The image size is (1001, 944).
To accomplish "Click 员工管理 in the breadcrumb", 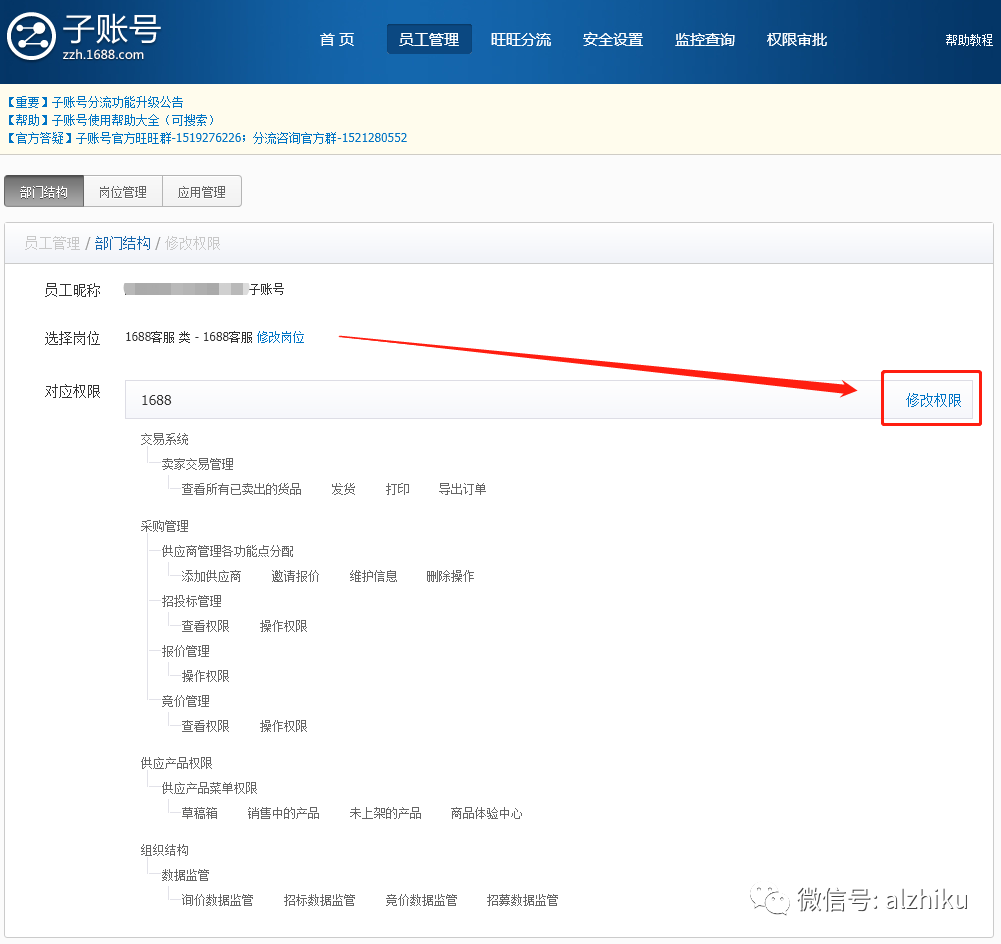I will [x=52, y=243].
